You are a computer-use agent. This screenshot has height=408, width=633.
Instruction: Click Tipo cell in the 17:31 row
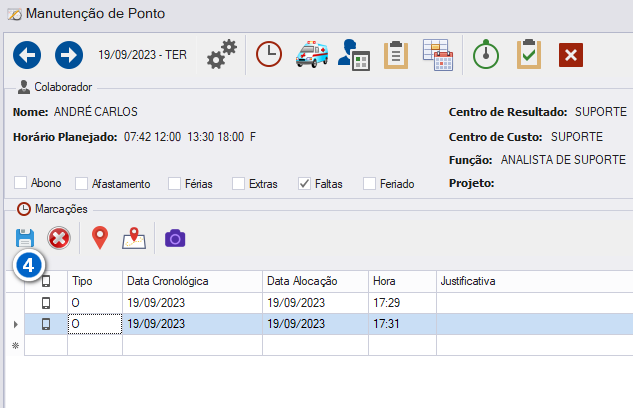coord(95,324)
